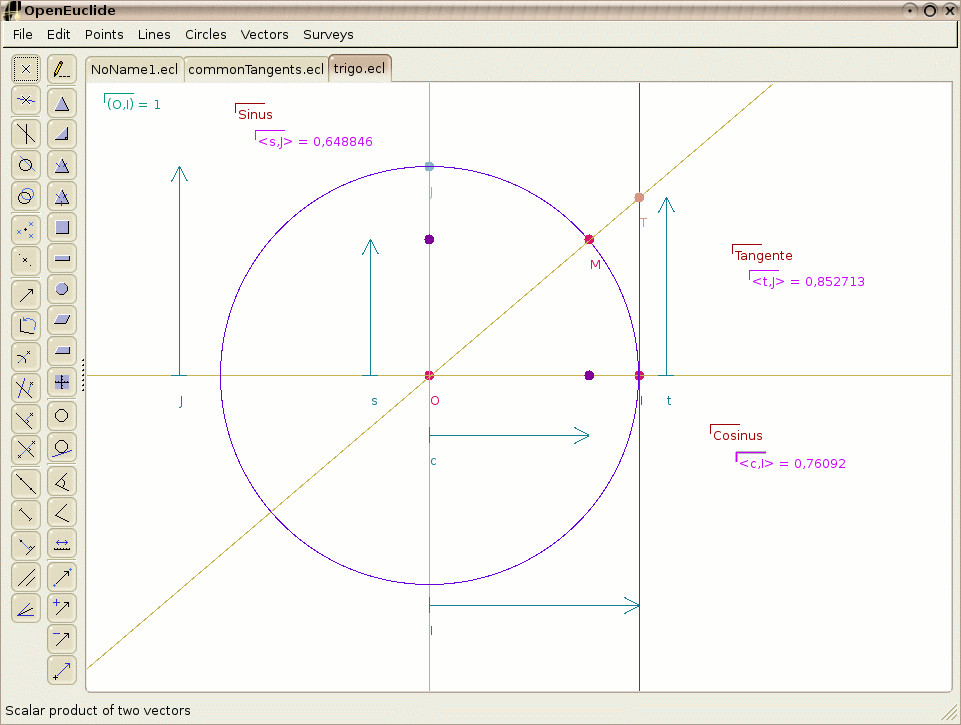Open the Circles menu

(206, 34)
